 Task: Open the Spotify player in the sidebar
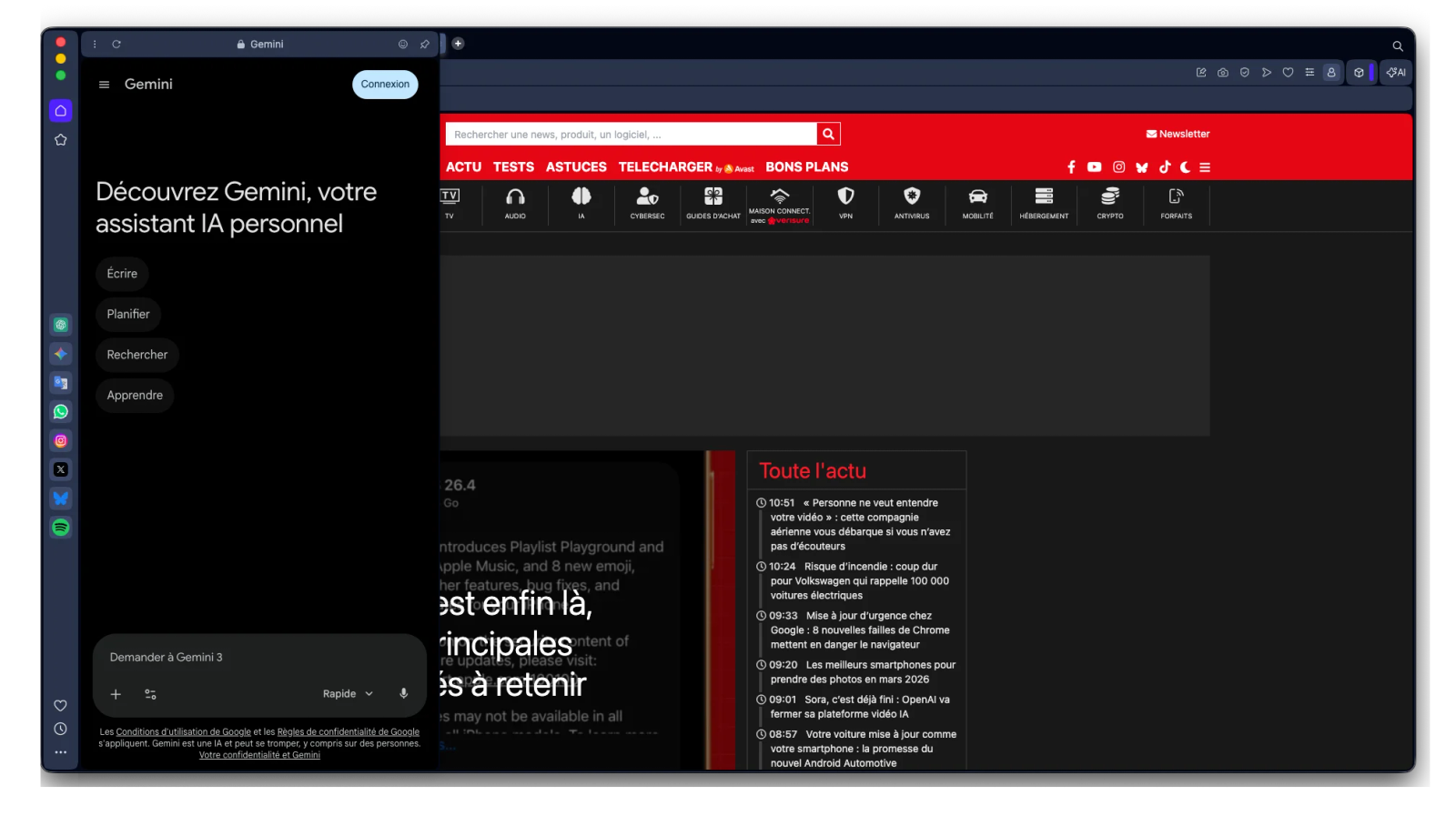[61, 528]
